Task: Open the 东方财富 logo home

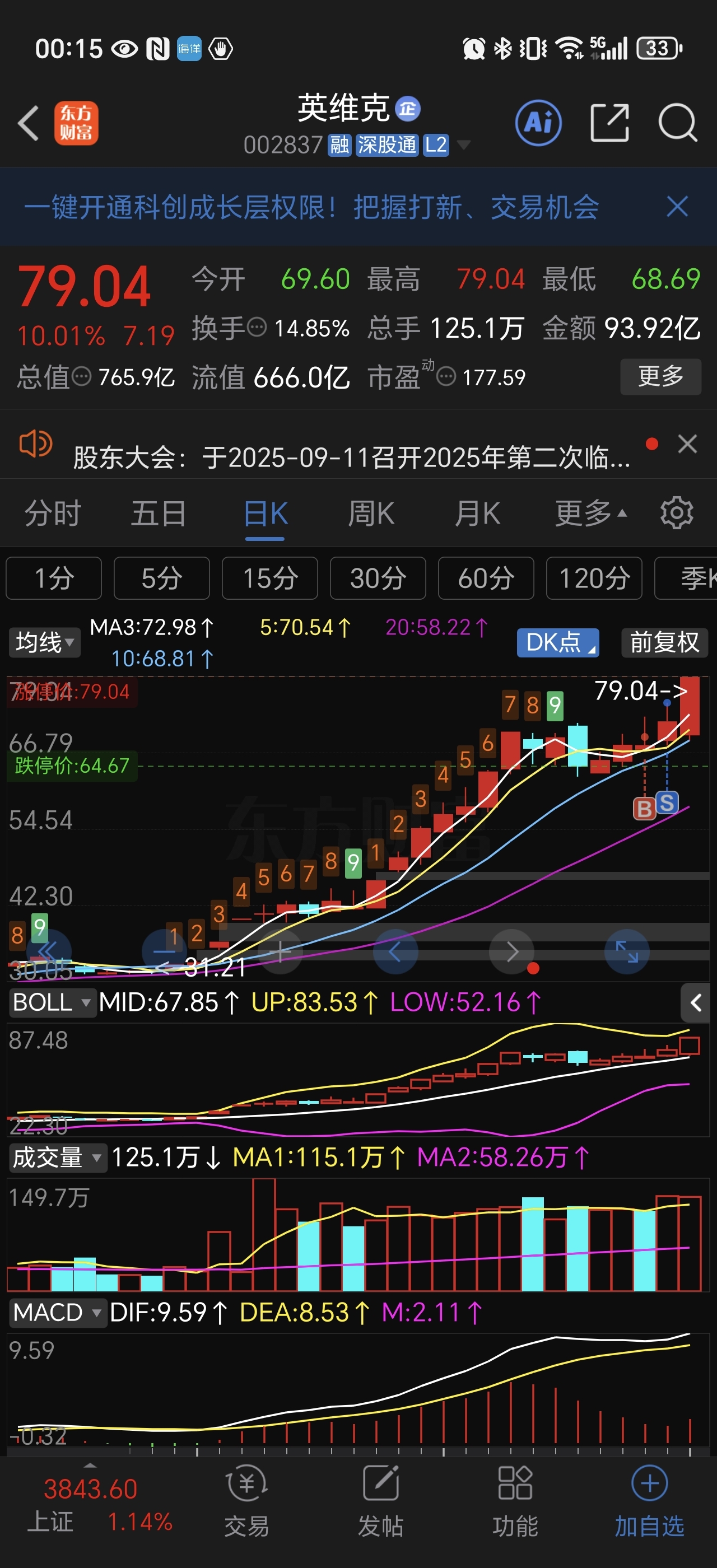Action: click(76, 123)
